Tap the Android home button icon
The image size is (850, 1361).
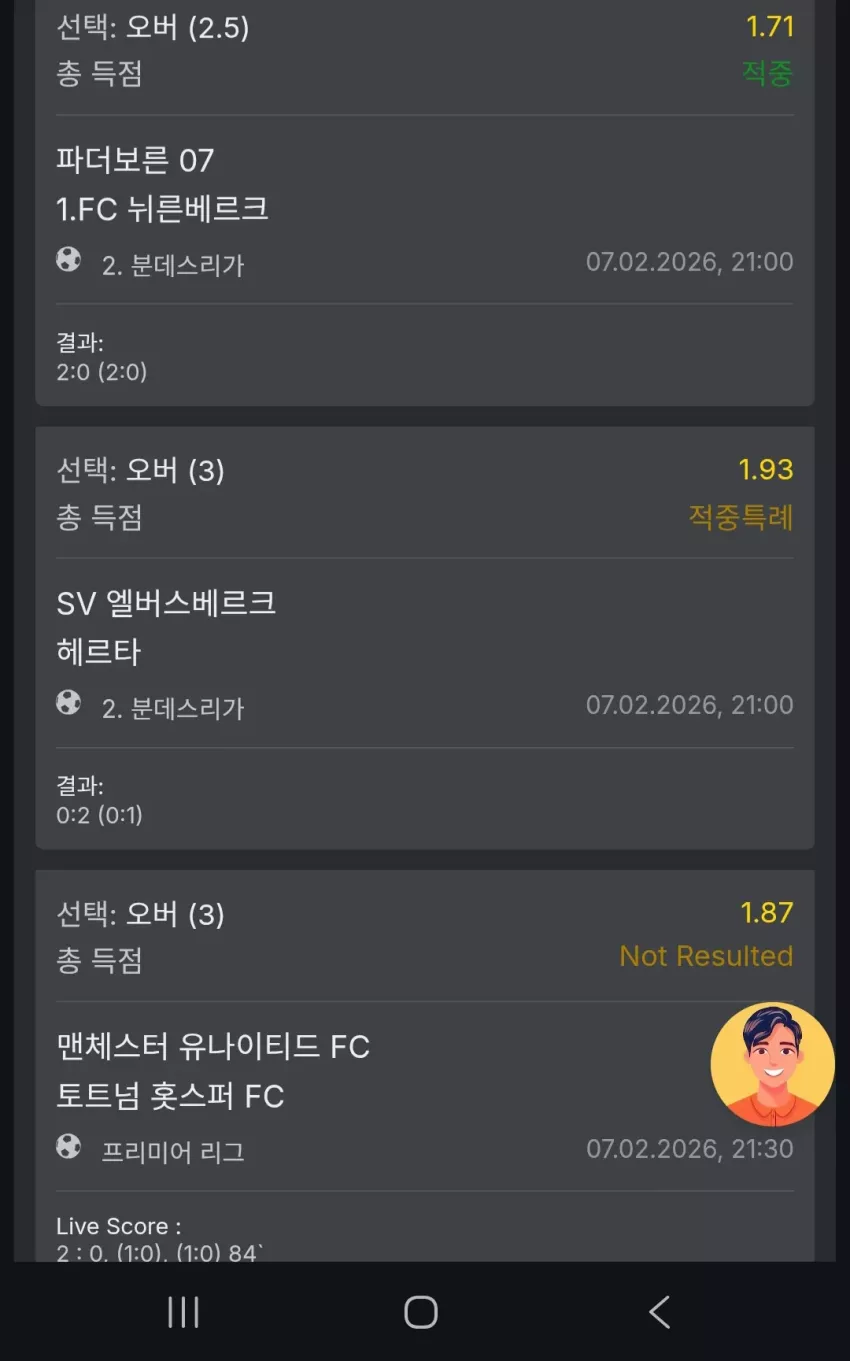(421, 1312)
